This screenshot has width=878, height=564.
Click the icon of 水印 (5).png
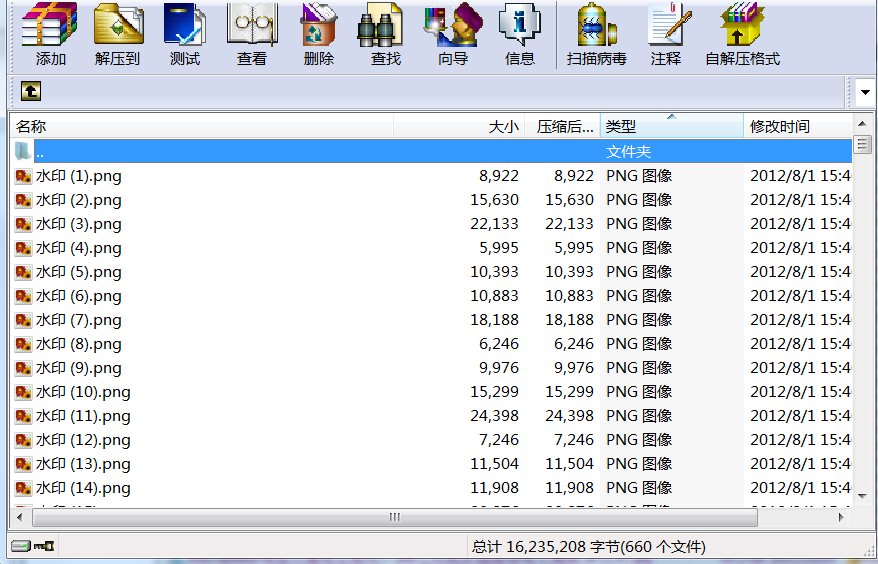click(x=24, y=273)
